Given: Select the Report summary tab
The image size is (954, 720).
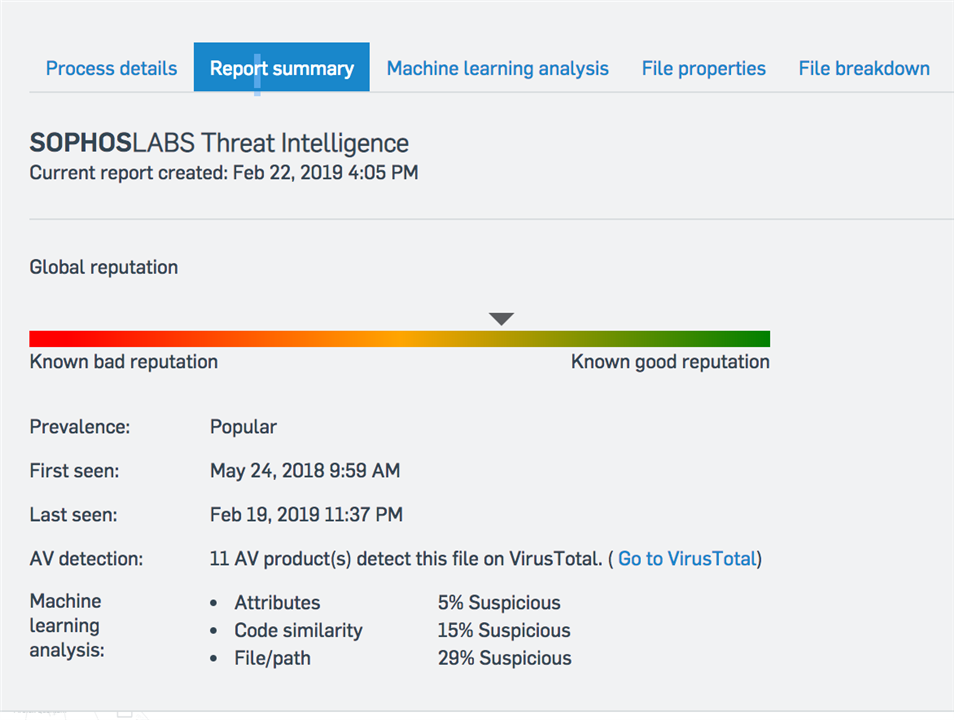Looking at the screenshot, I should [x=282, y=67].
